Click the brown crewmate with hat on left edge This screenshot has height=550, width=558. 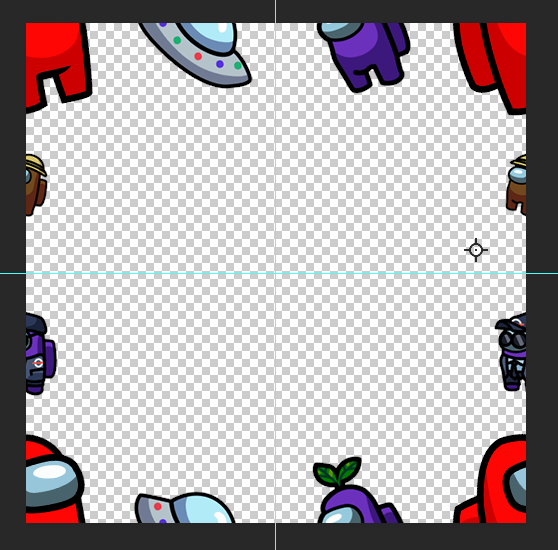(36, 185)
